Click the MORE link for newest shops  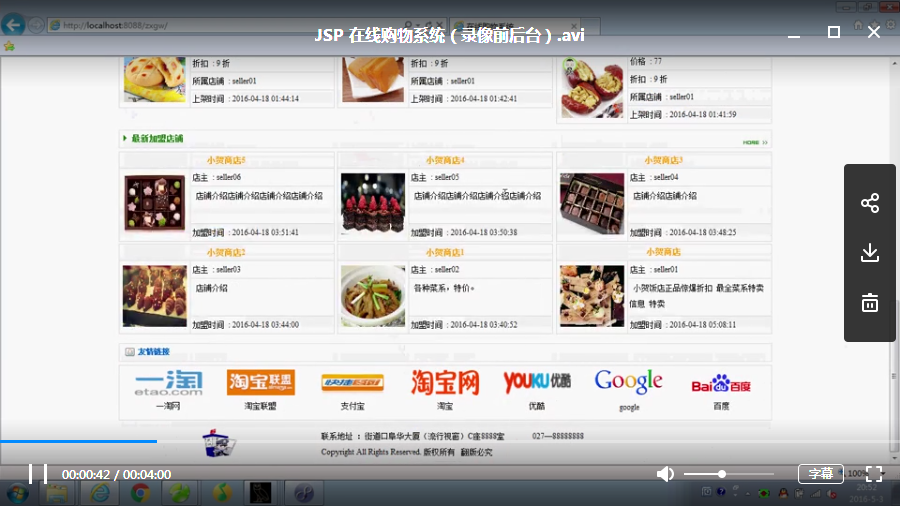click(755, 142)
